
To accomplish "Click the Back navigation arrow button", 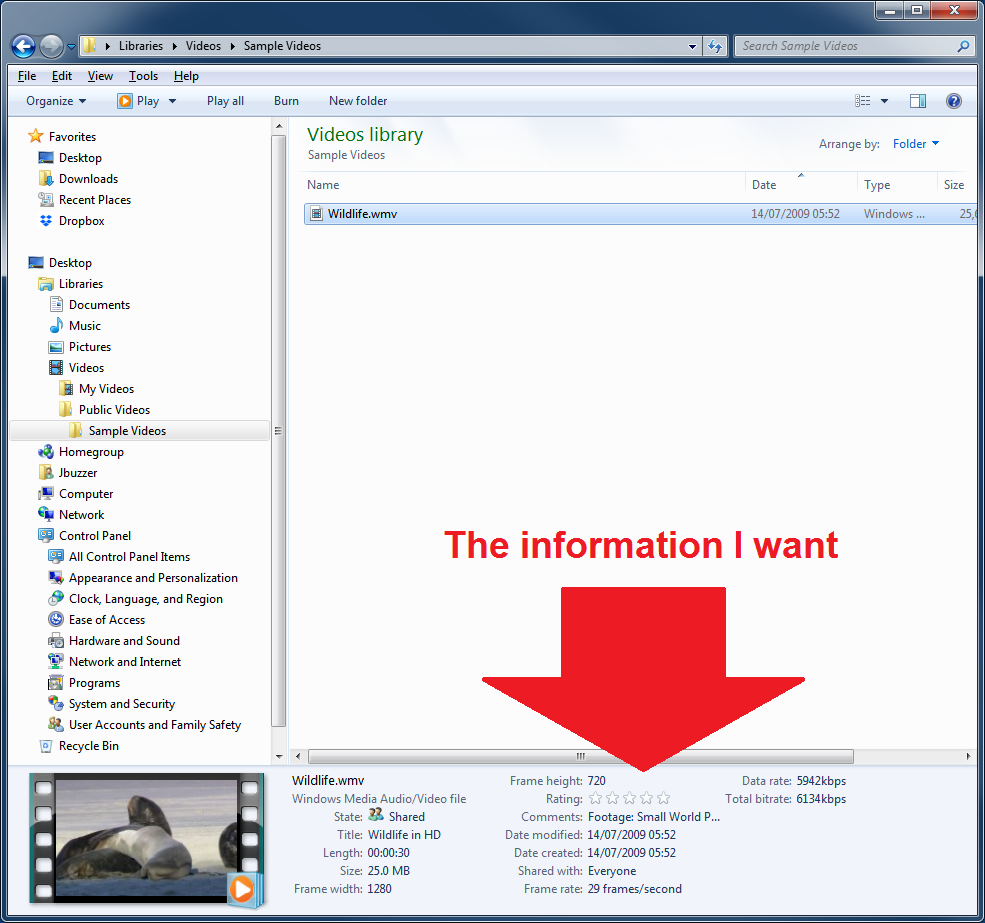I will (24, 46).
